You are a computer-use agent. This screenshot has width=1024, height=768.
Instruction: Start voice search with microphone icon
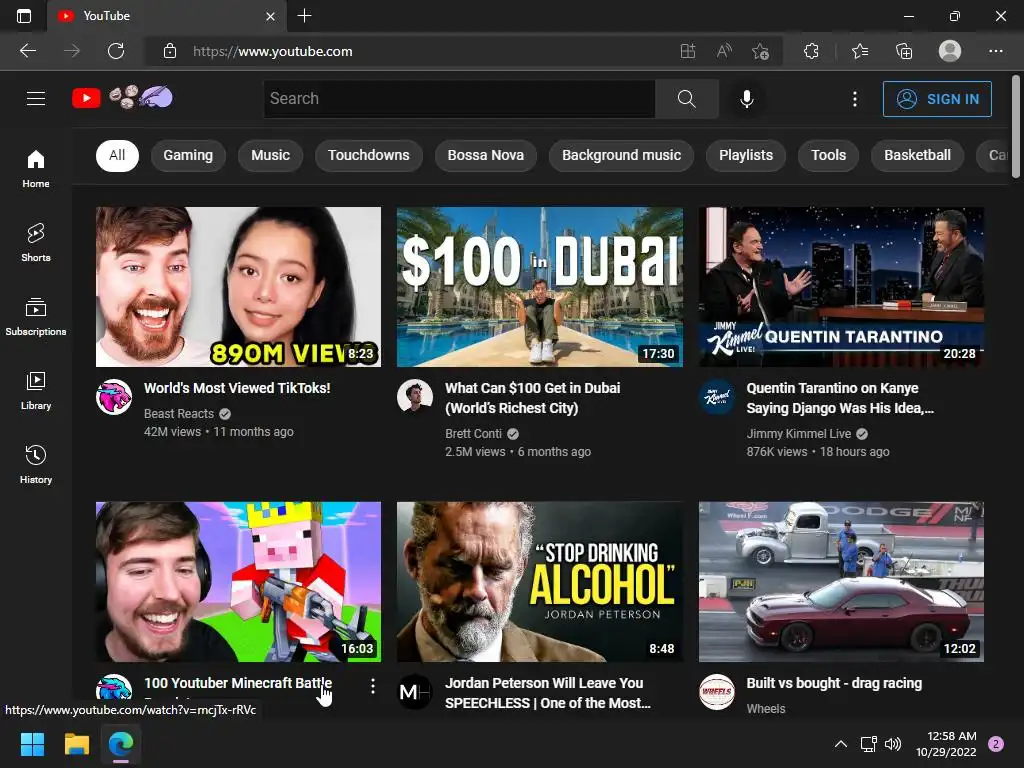pos(746,99)
